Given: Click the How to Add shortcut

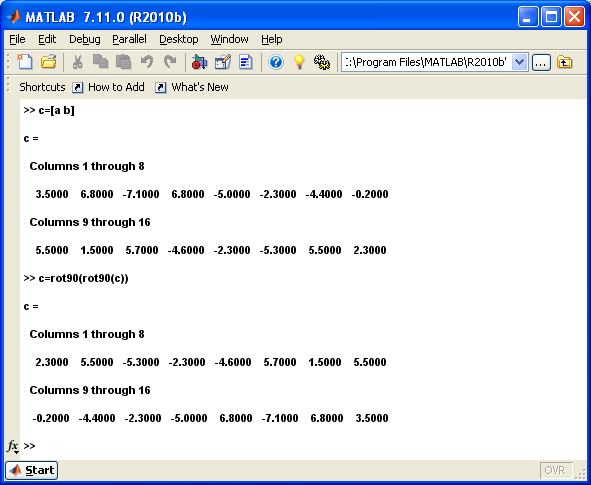Looking at the screenshot, I should [109, 87].
